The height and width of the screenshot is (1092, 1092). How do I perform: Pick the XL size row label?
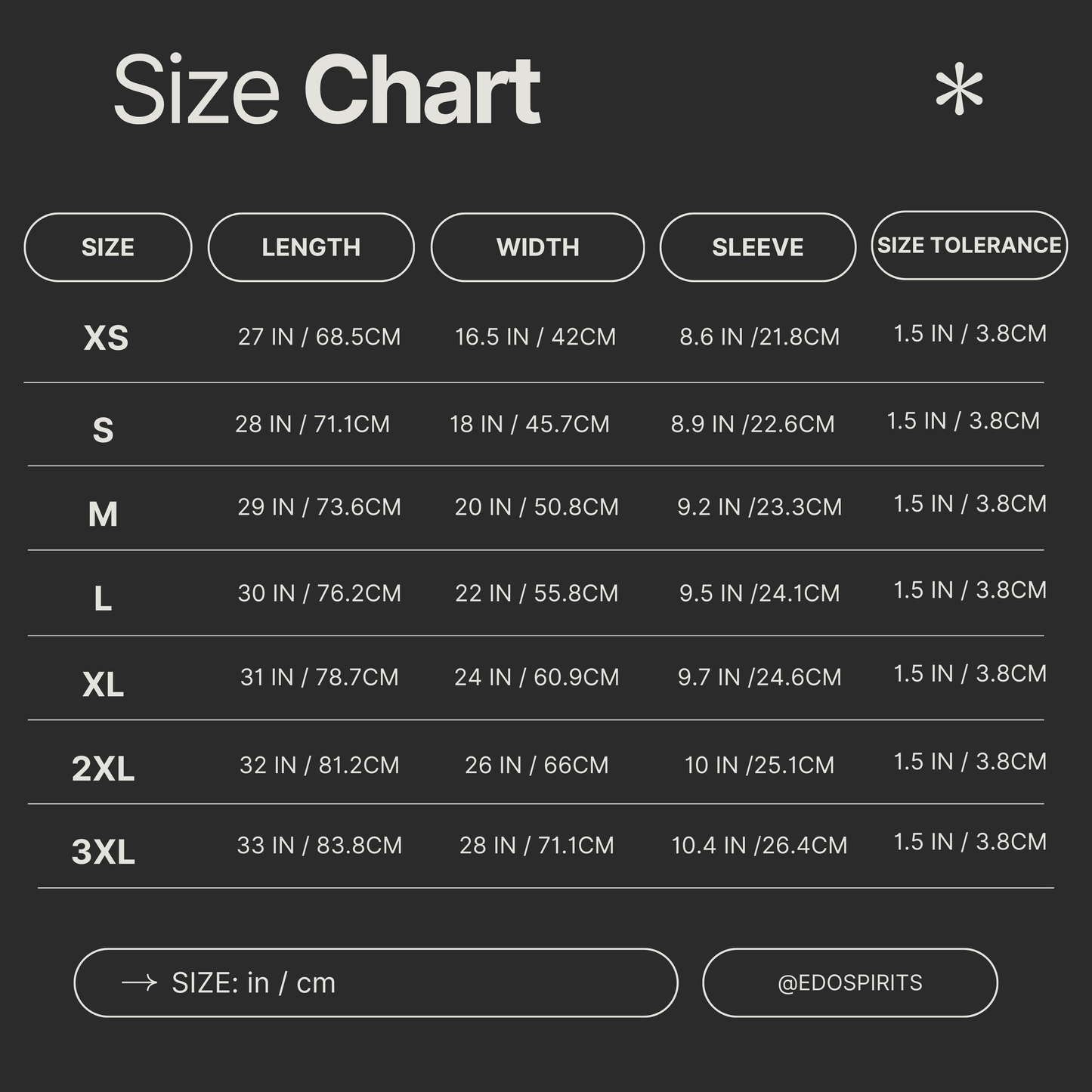pos(103,685)
